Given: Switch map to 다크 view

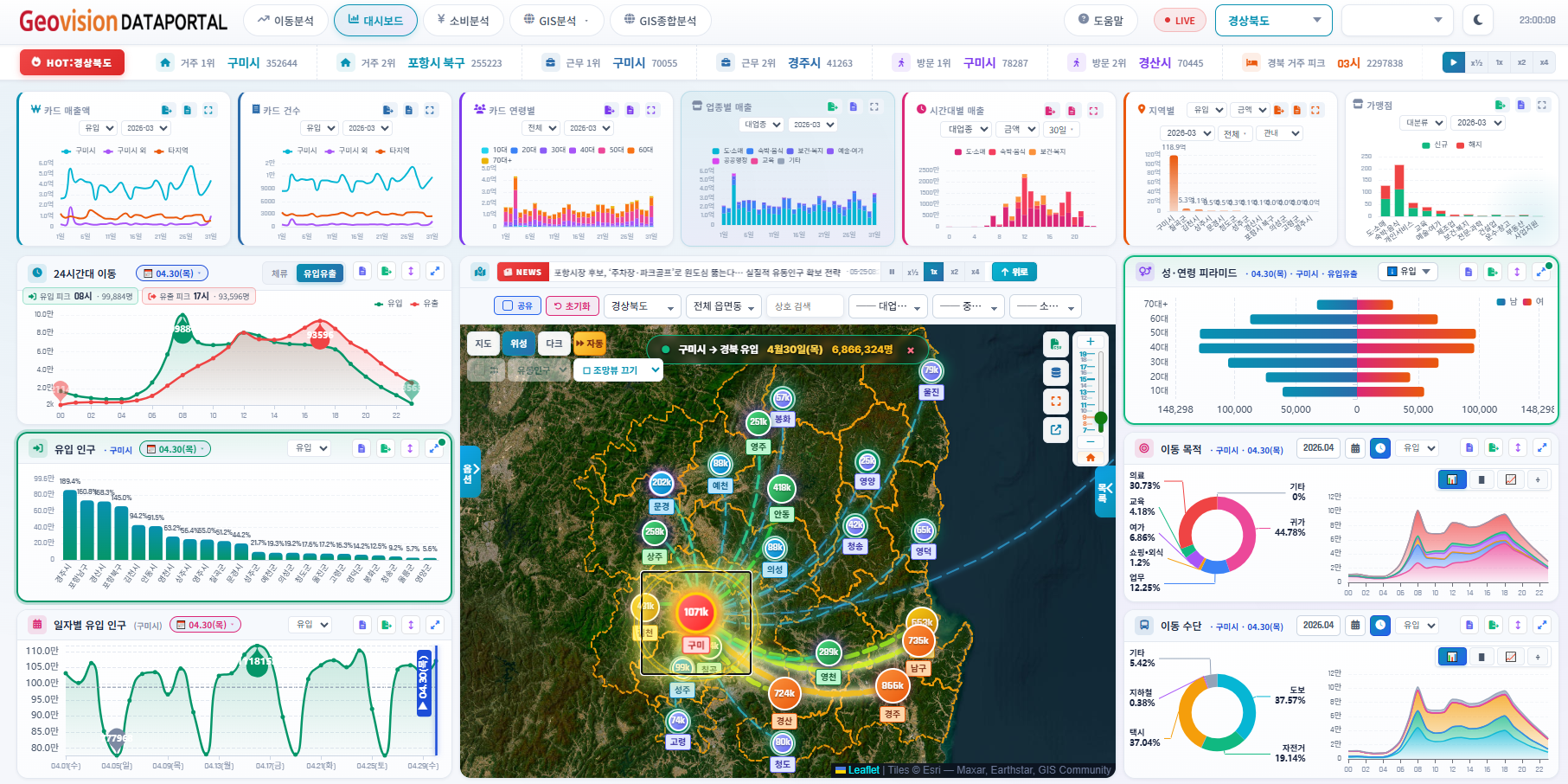Looking at the screenshot, I should [x=554, y=344].
